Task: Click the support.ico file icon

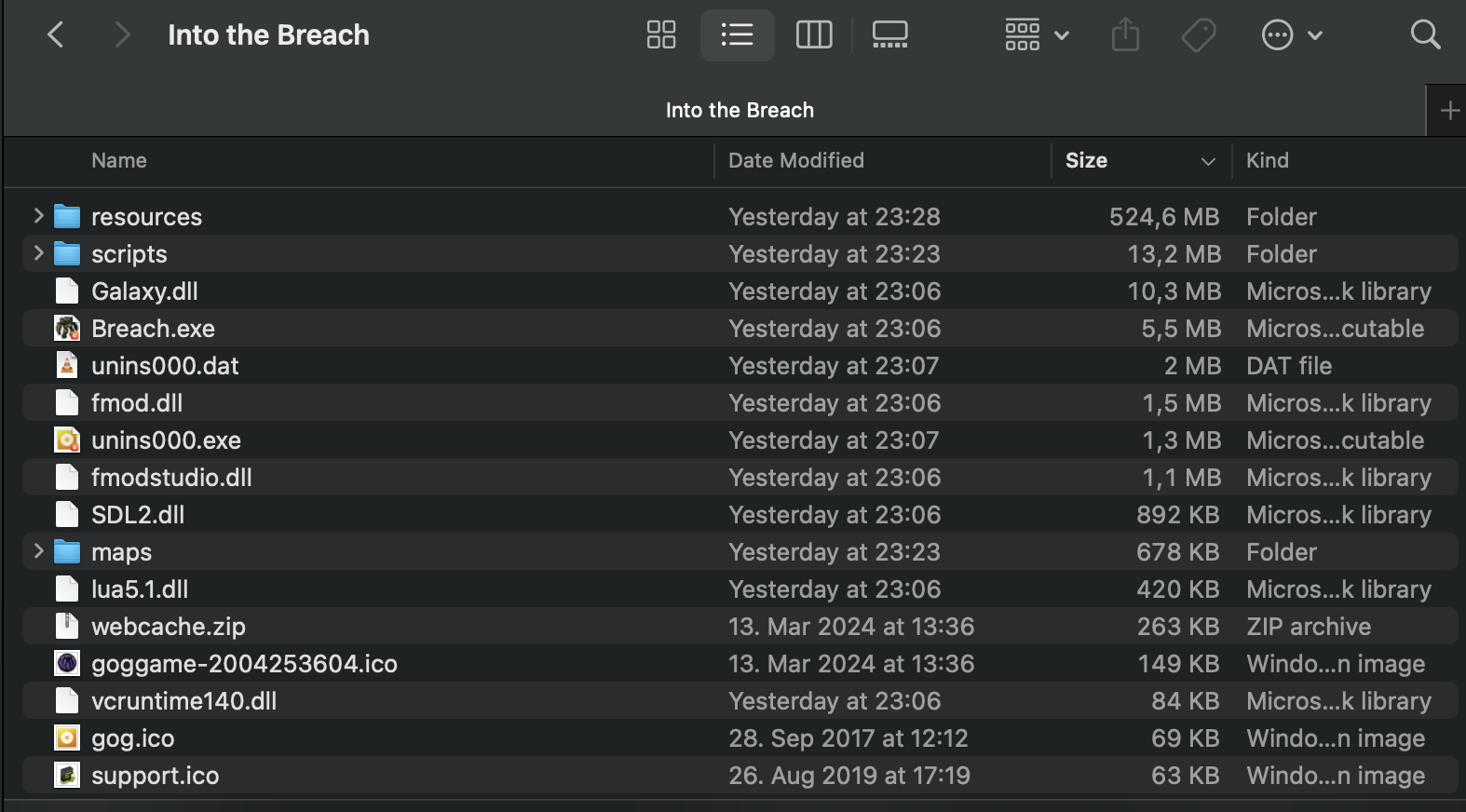Action: coord(67,775)
